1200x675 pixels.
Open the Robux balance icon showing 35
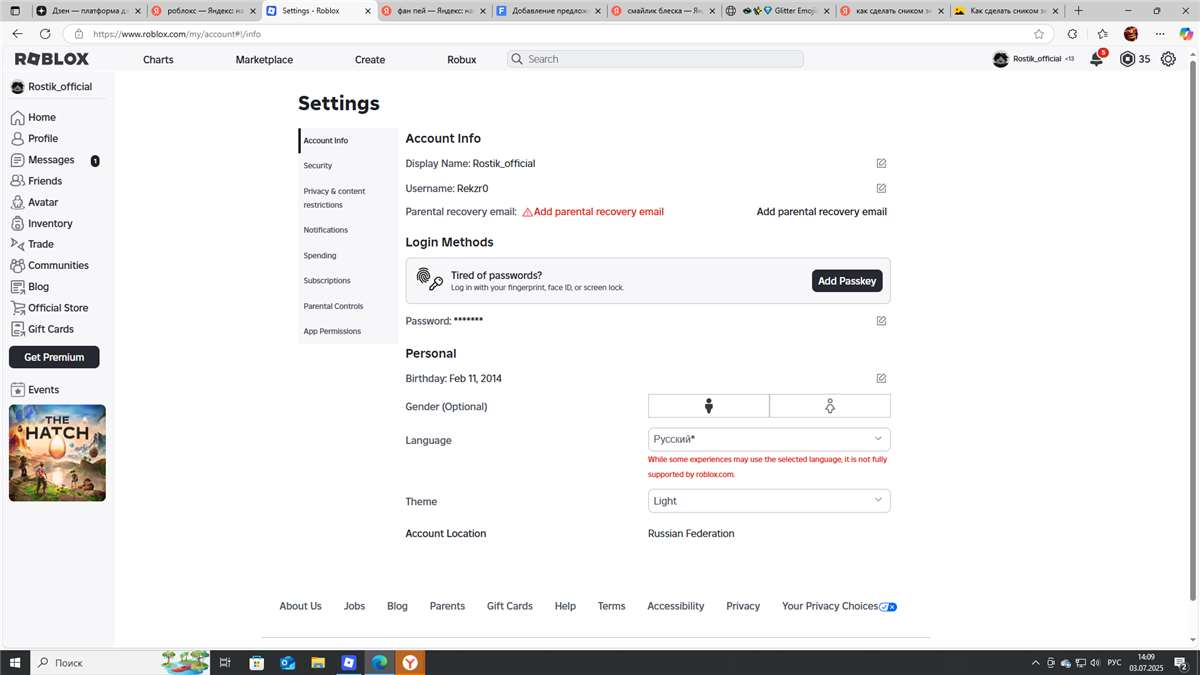point(1135,59)
